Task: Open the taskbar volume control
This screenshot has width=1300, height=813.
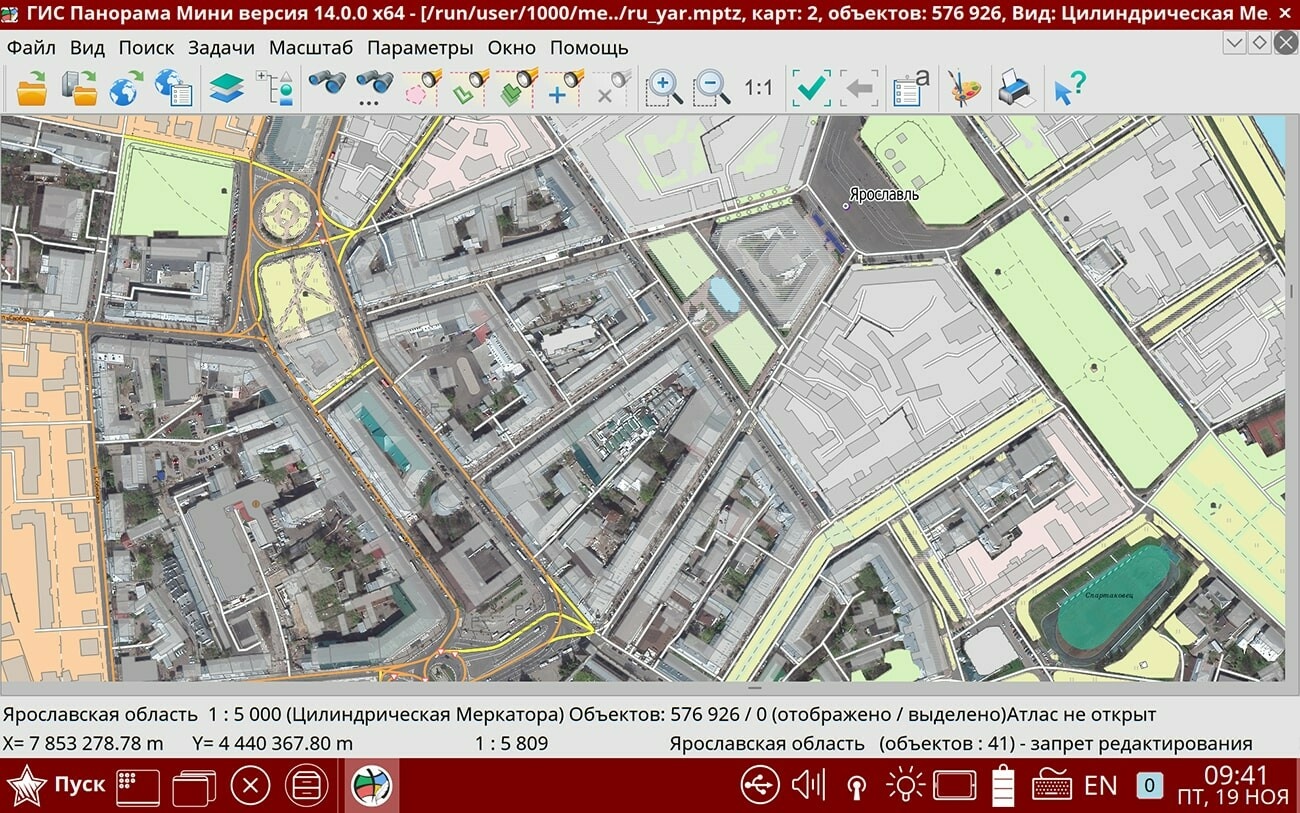Action: pos(807,786)
